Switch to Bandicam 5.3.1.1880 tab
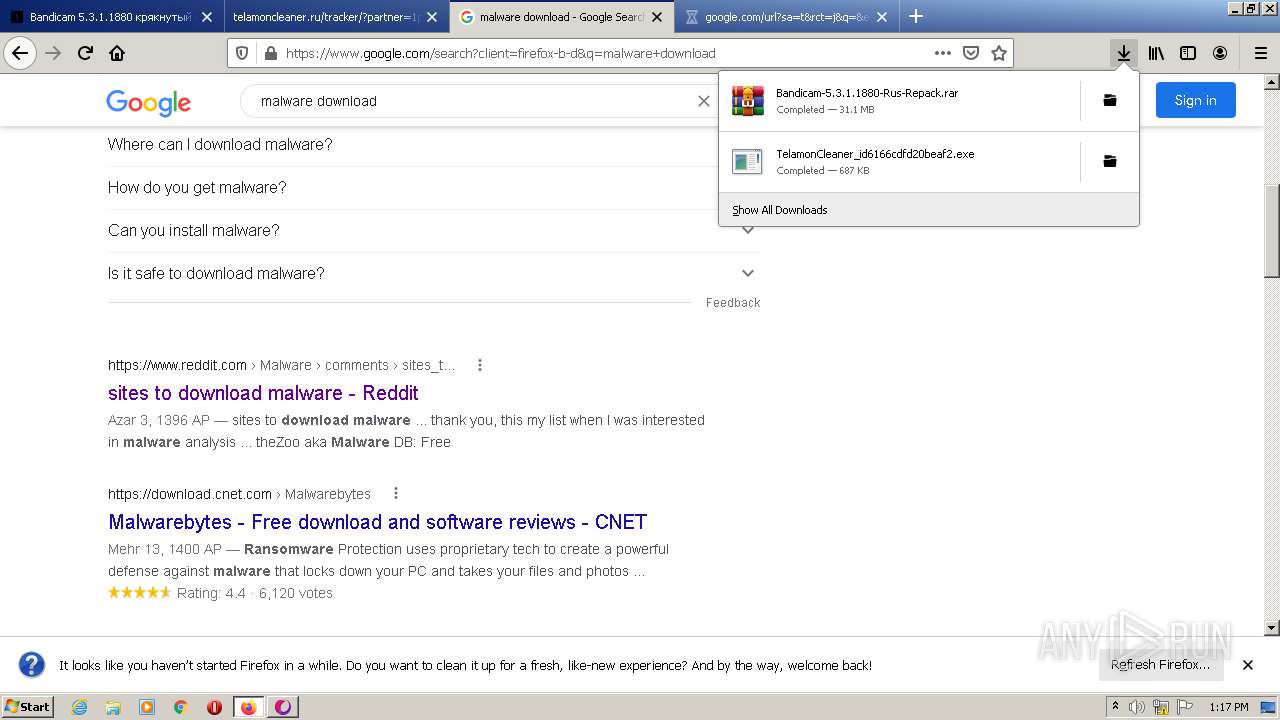Viewport: 1280px width, 720px height. pos(111,17)
